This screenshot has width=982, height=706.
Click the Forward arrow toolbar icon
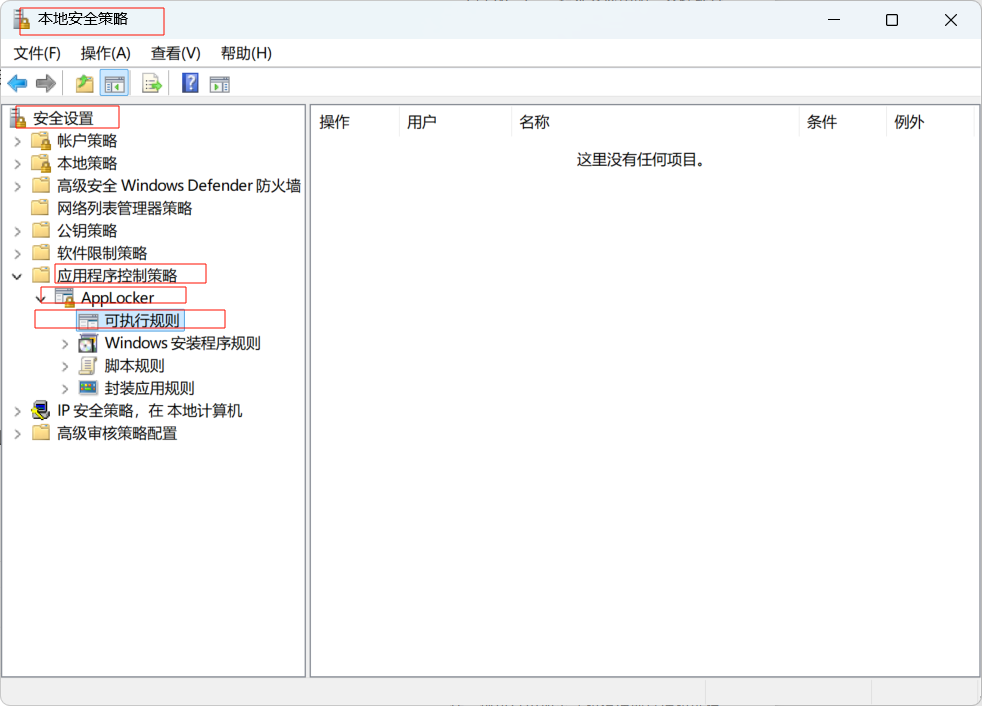(46, 83)
